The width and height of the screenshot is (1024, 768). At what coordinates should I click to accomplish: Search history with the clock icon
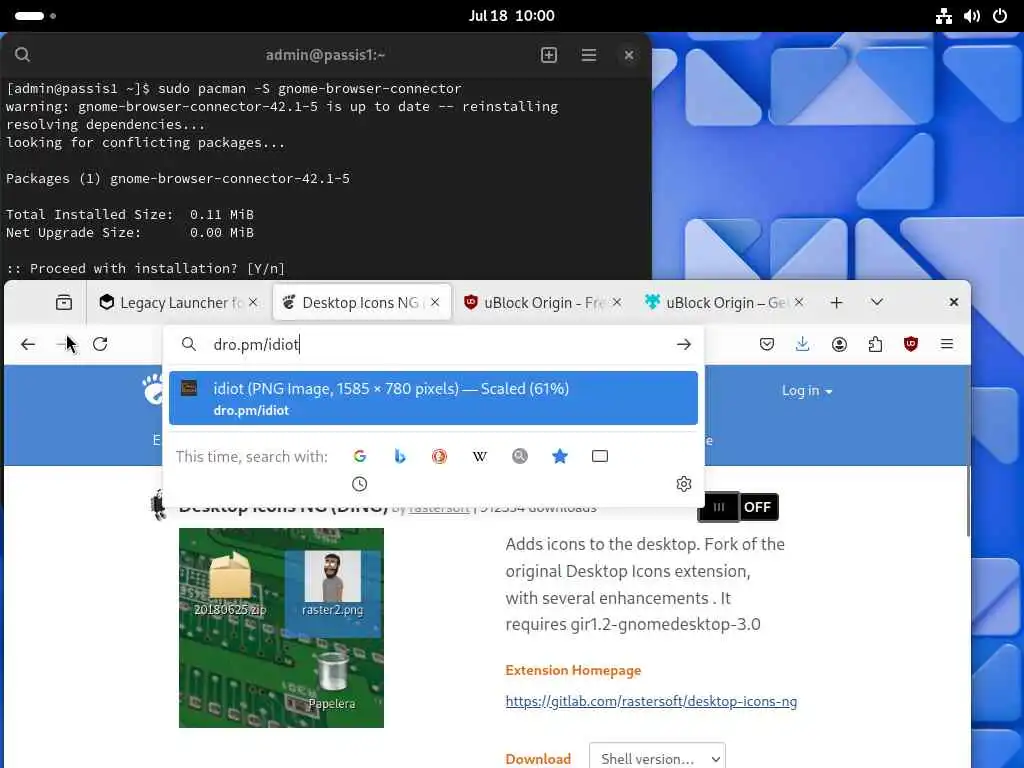pyautogui.click(x=359, y=484)
